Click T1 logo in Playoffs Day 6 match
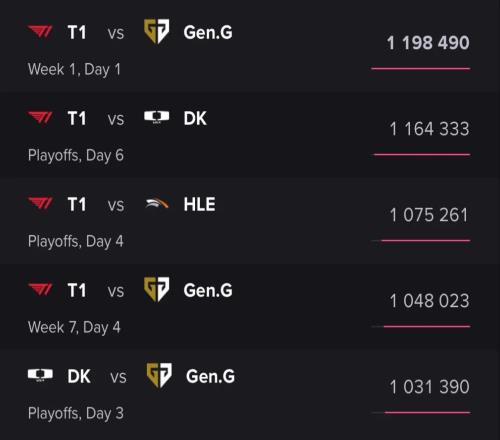 click(40, 118)
